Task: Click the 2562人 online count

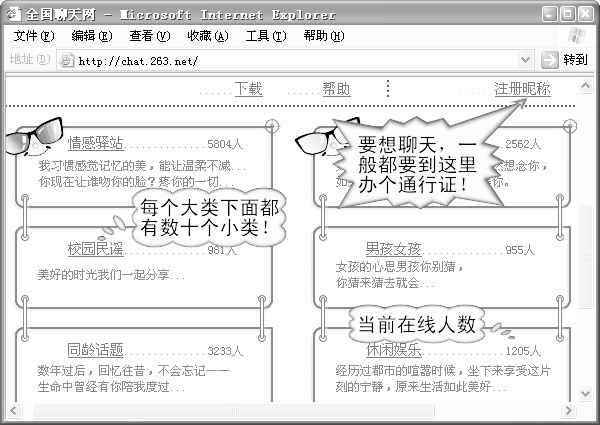Action: [523, 144]
